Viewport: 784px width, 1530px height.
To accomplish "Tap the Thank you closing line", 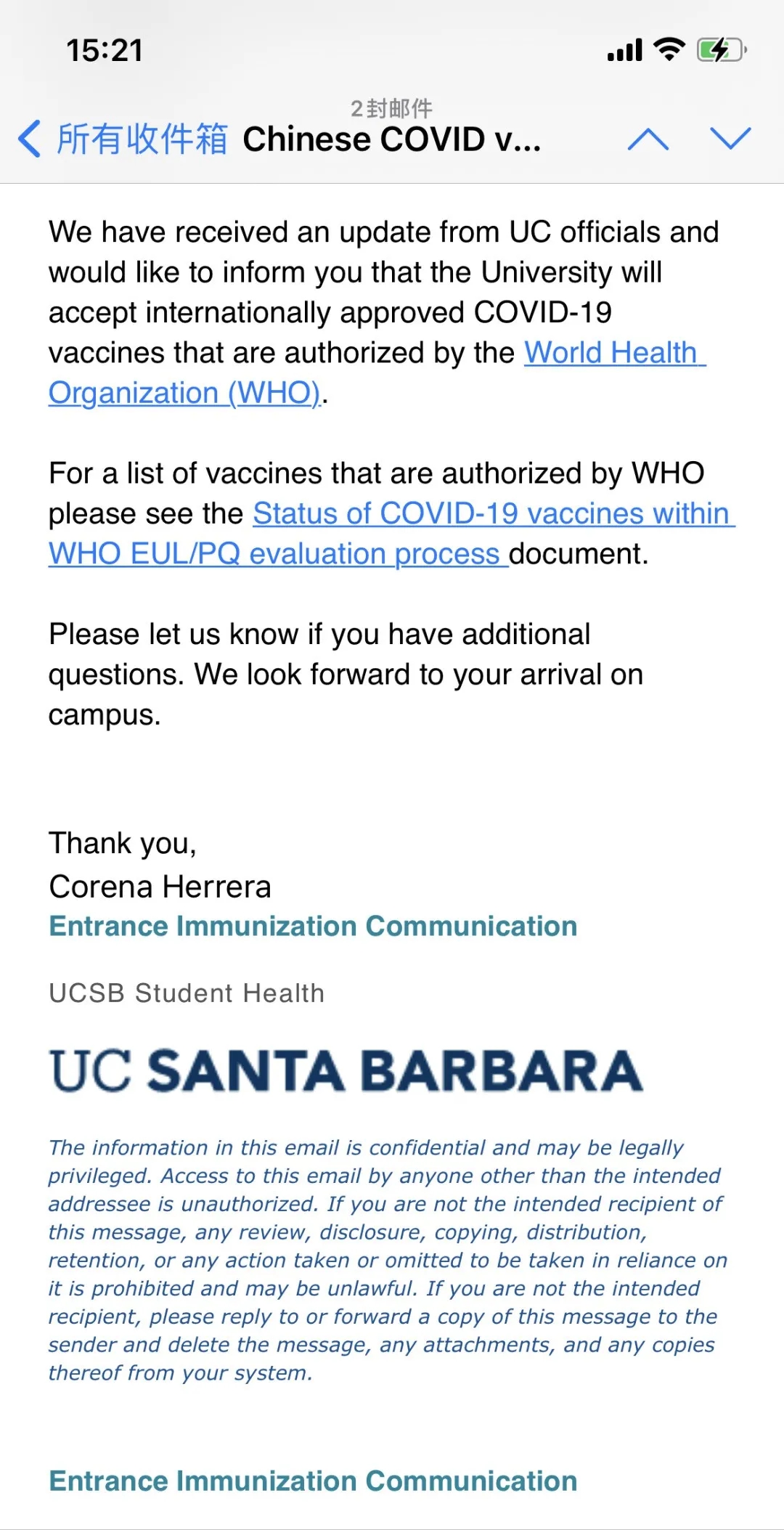I will [123, 843].
